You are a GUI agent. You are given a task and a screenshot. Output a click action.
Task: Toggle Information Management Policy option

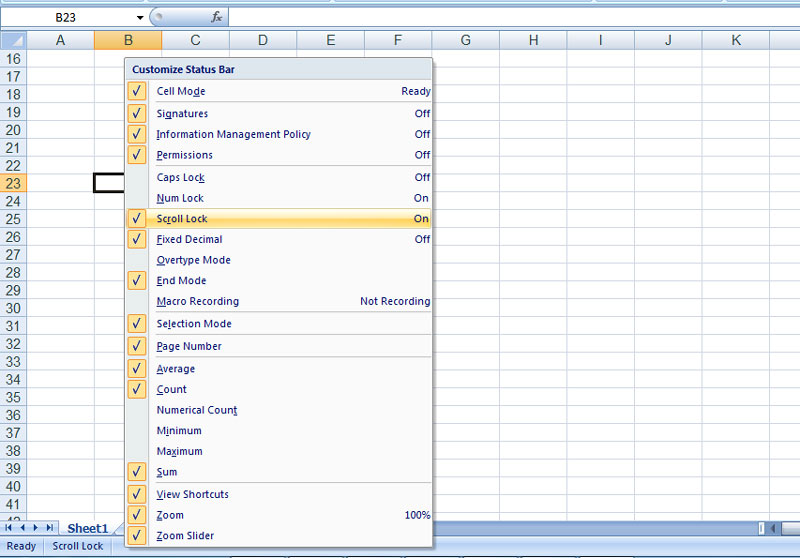[x=279, y=134]
